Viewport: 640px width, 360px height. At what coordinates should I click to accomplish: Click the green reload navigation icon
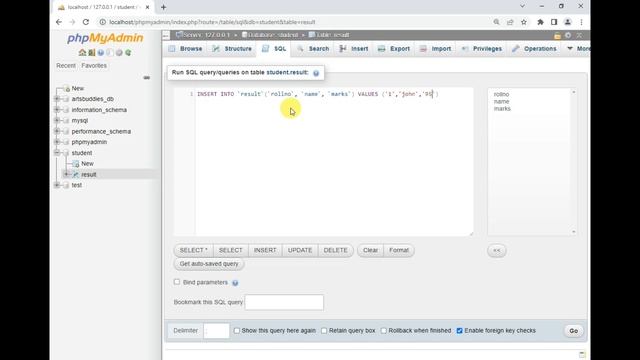(x=128, y=53)
